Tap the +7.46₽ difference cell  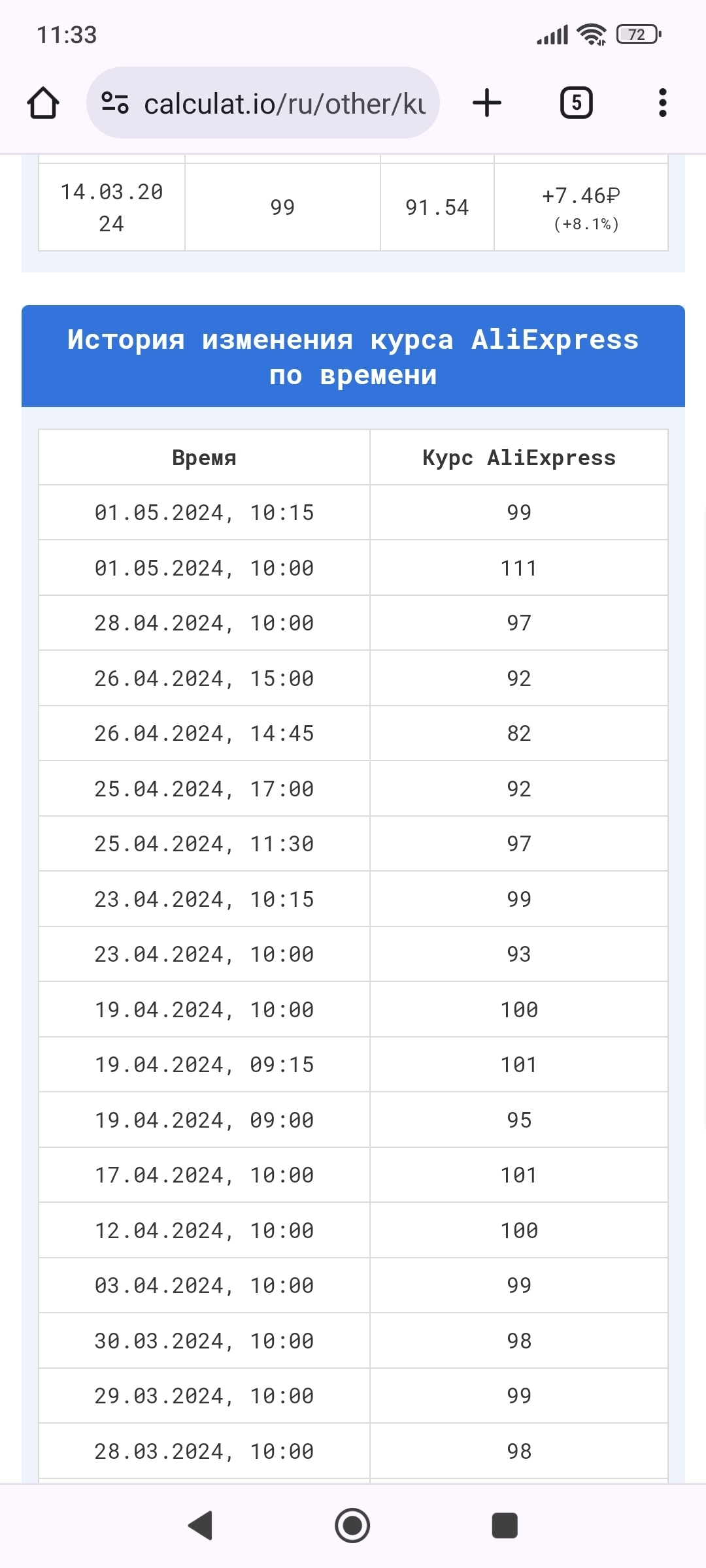(x=580, y=207)
